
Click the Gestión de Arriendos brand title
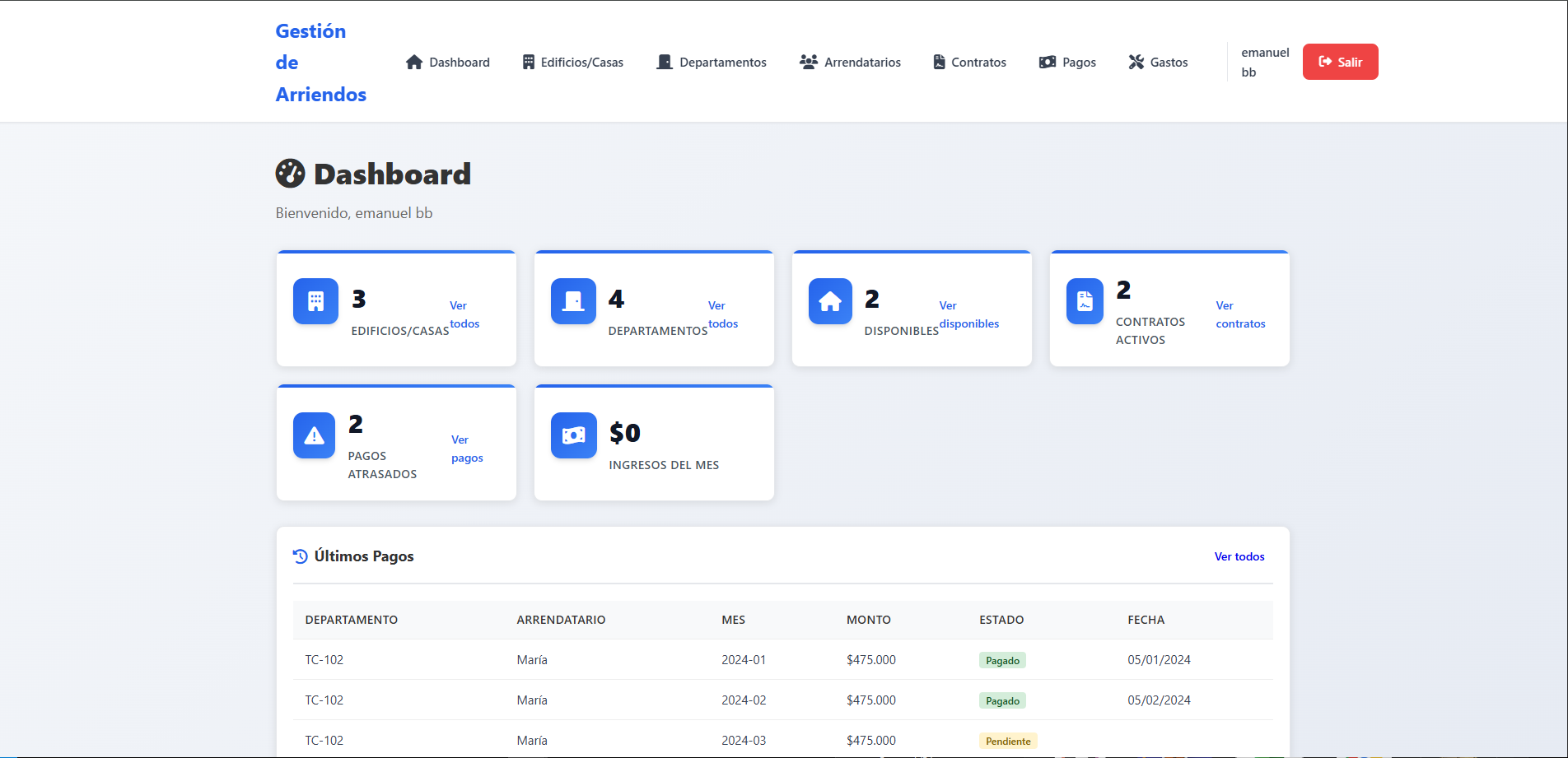pyautogui.click(x=321, y=63)
